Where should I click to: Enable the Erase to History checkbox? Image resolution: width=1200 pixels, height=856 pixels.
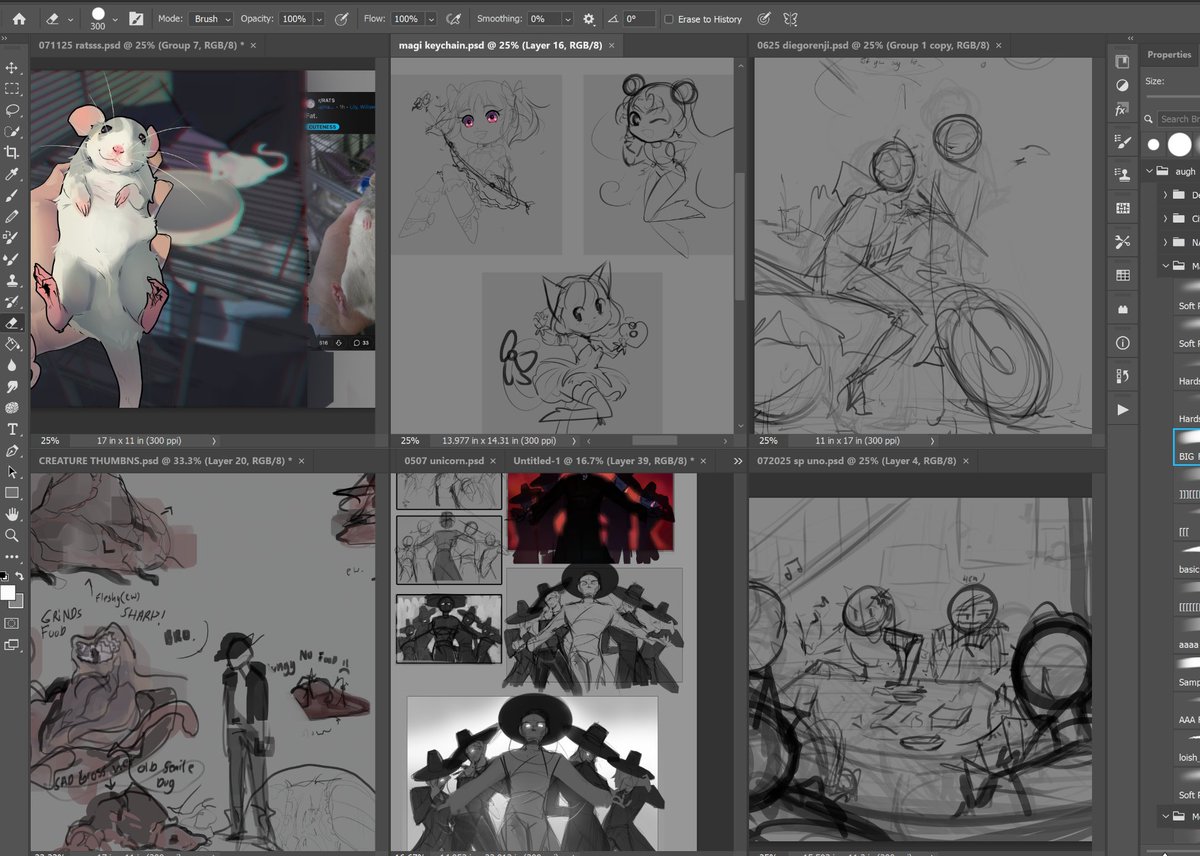[670, 18]
